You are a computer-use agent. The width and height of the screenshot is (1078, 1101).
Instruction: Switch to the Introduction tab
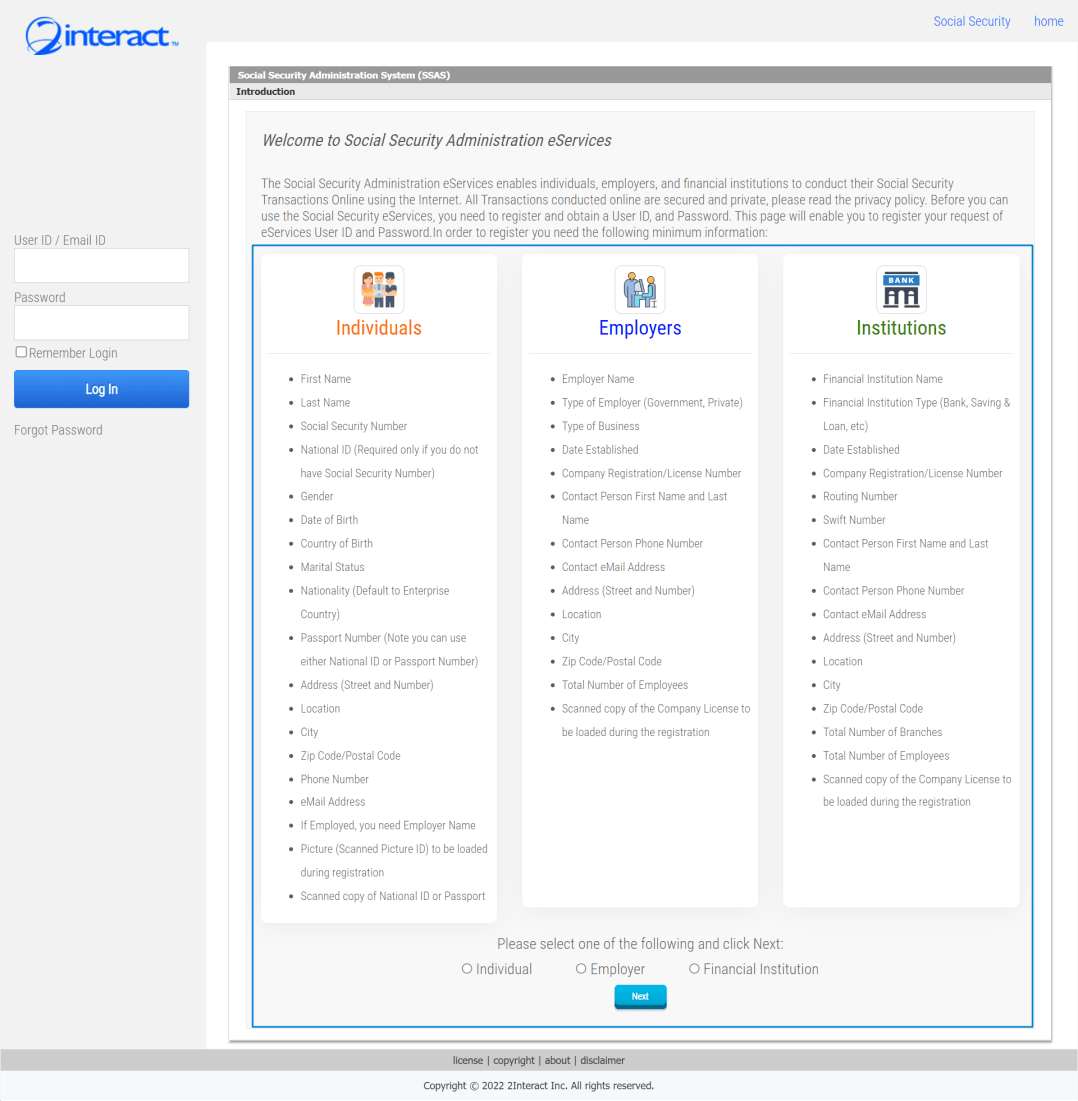tap(265, 91)
